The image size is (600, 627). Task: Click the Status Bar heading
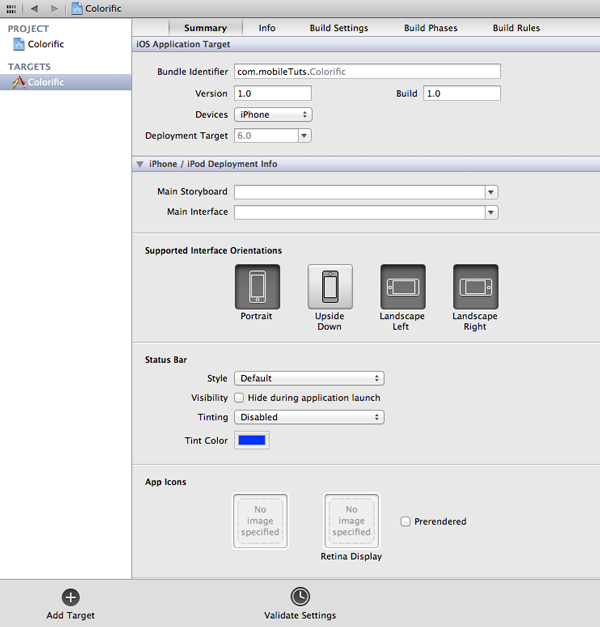166,360
